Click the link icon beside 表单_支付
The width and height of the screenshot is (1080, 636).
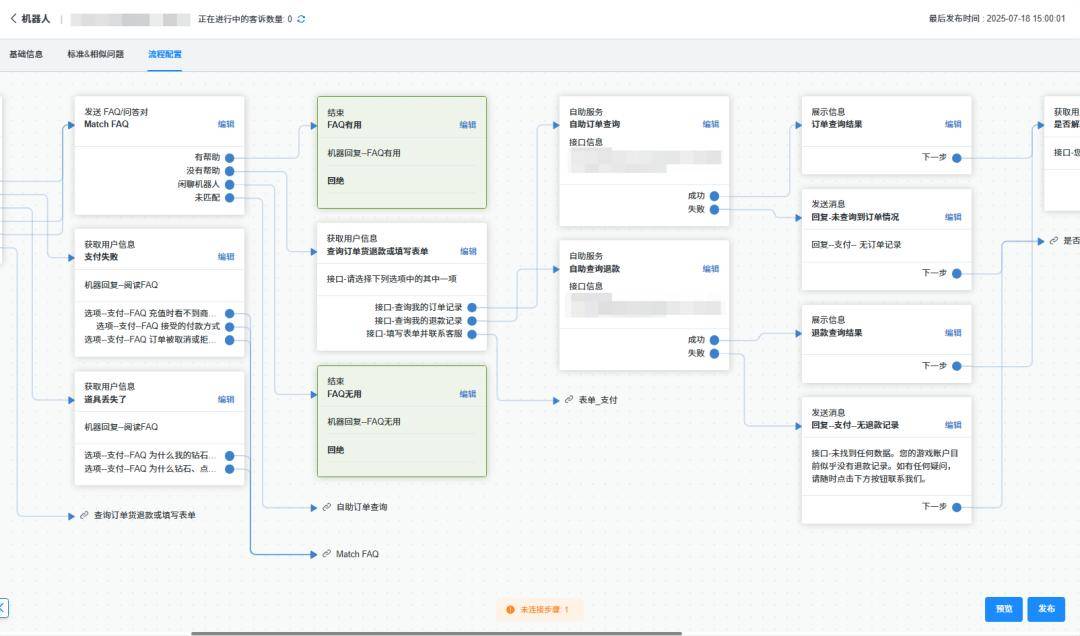point(569,400)
